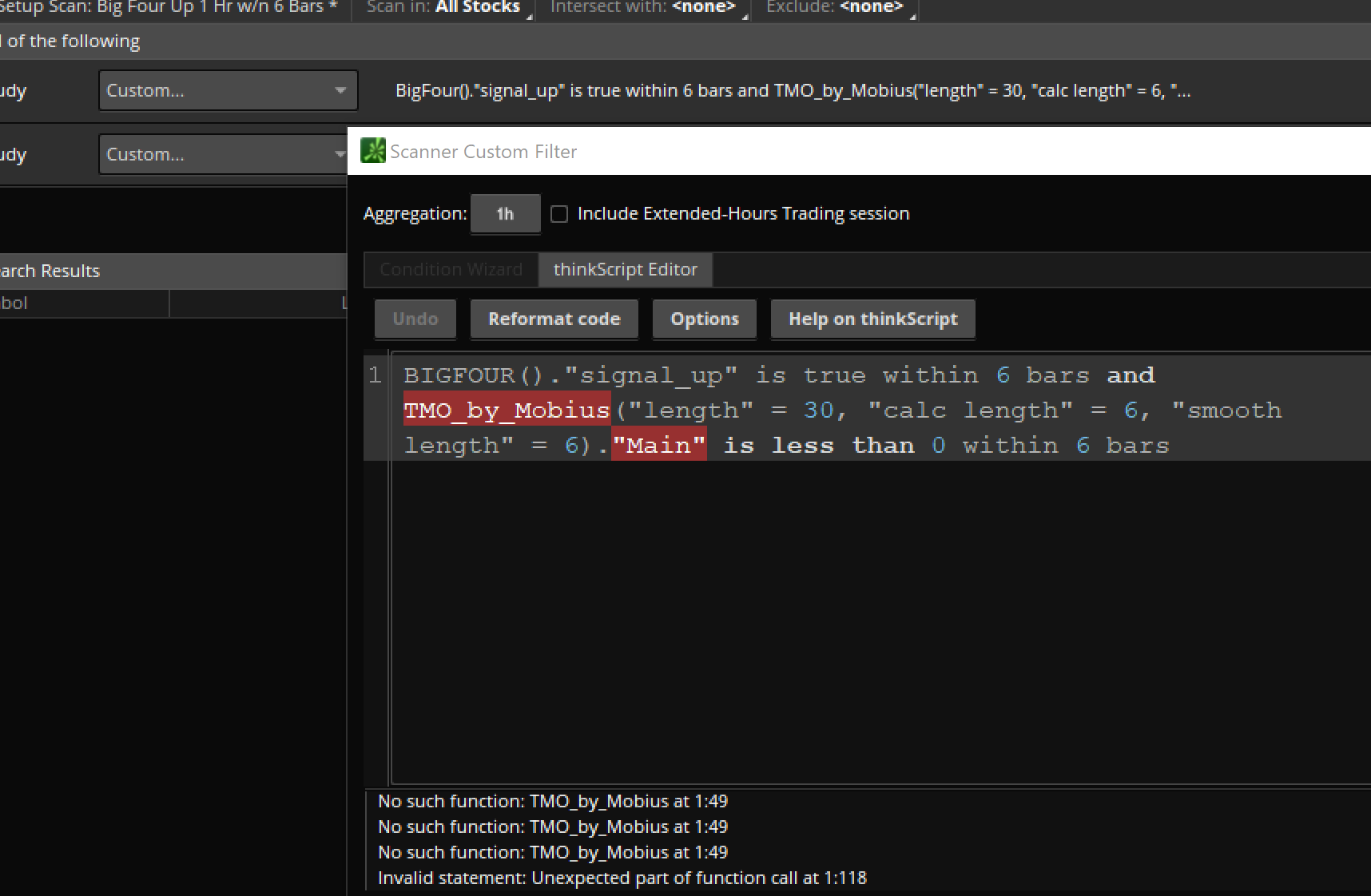Open the first study's Custom... dropdown
Screen dimensions: 1371x896
(228, 90)
